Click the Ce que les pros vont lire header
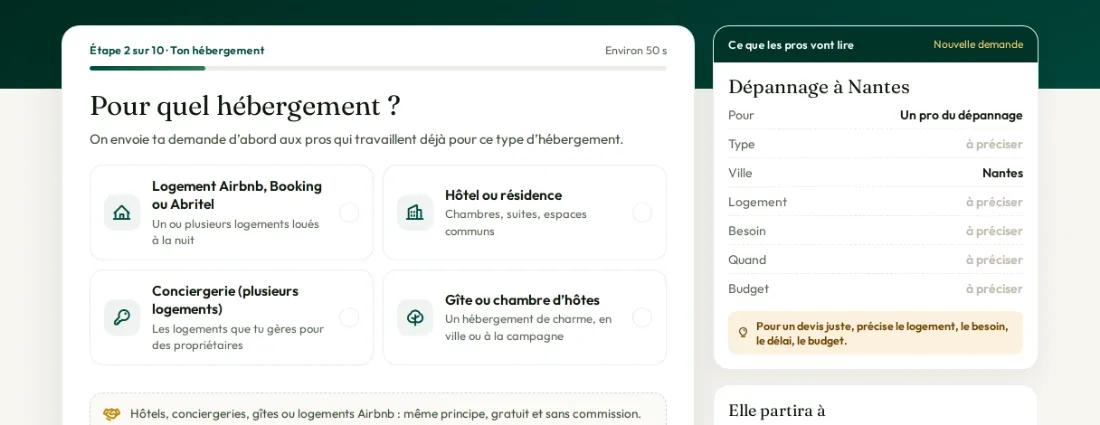 [x=791, y=45]
